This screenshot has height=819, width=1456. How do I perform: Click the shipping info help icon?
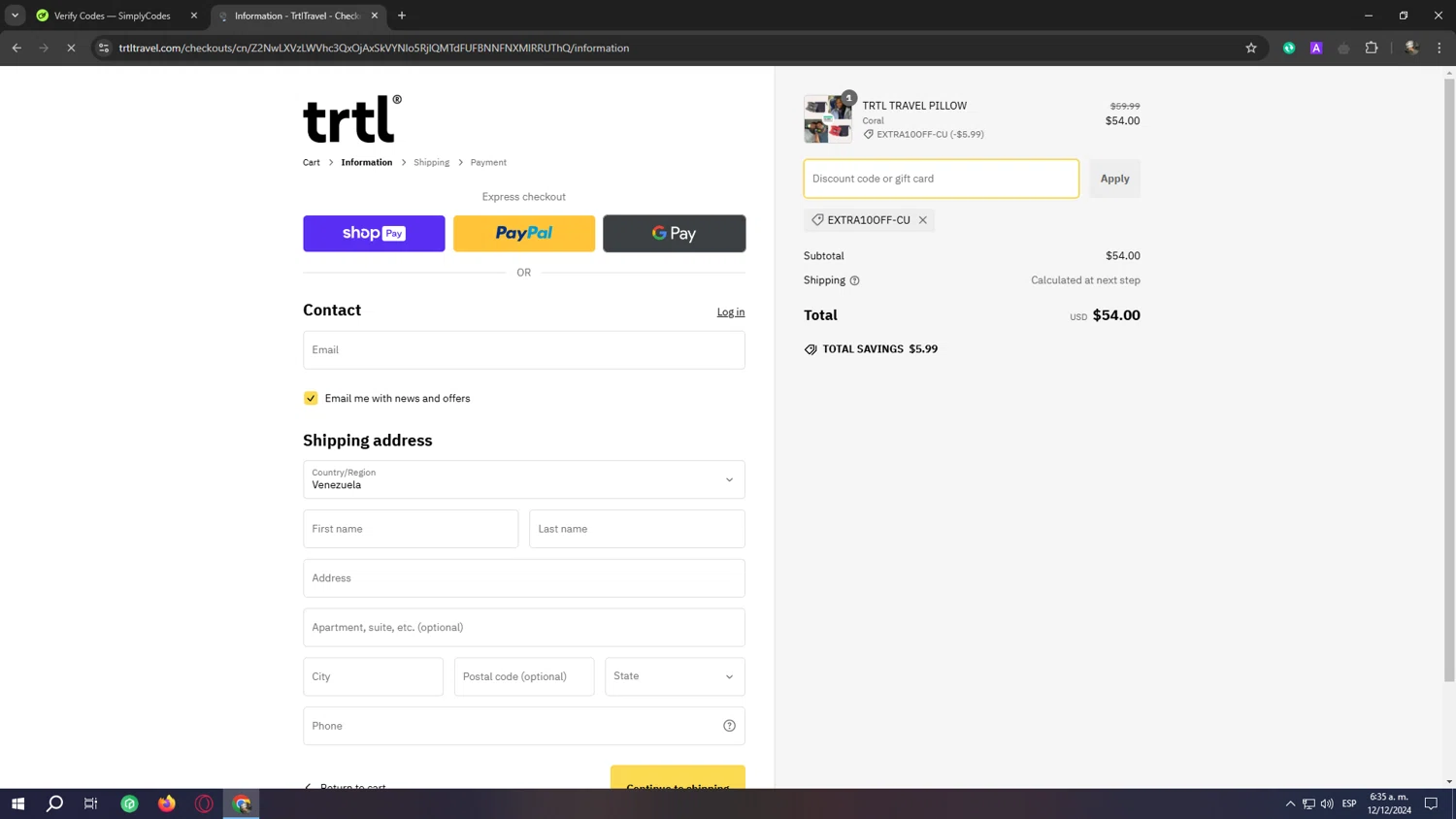click(x=854, y=280)
